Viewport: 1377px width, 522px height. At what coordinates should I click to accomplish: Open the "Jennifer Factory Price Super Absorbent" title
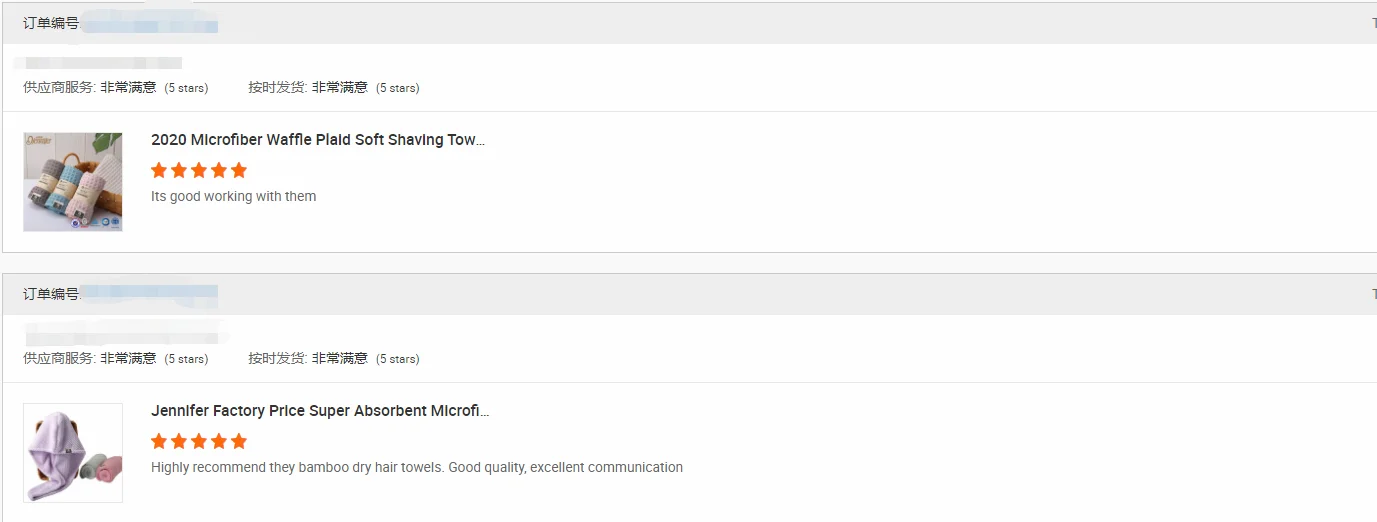point(320,411)
